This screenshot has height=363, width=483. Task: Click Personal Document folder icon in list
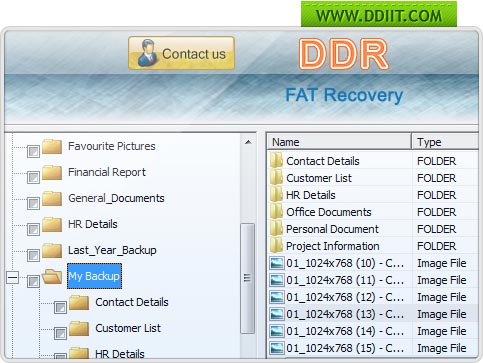pos(277,229)
